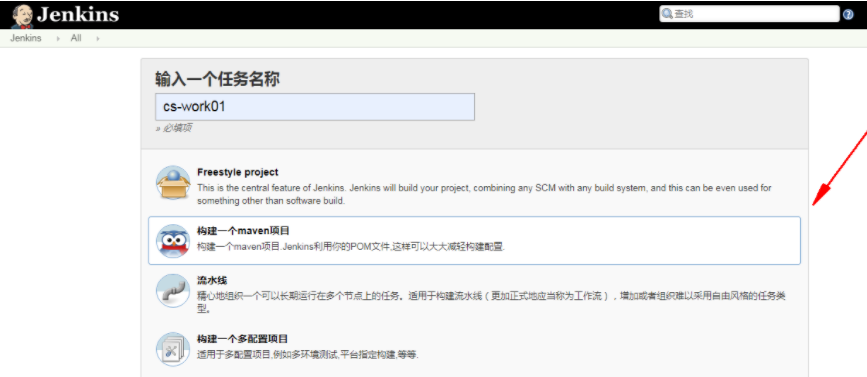Click the maven POM description text
The height and width of the screenshot is (377, 867).
coord(351,247)
